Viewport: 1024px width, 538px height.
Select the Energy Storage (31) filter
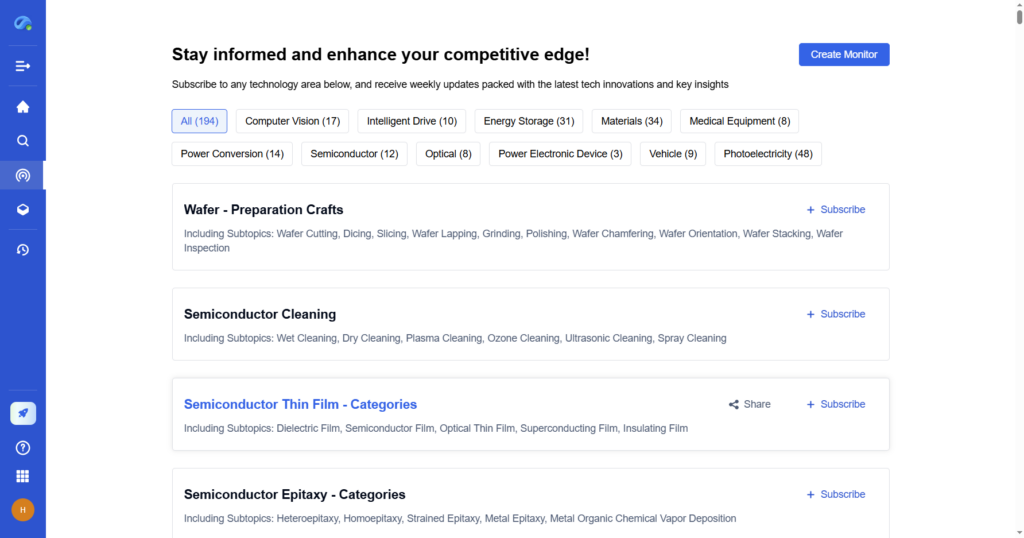click(528, 121)
